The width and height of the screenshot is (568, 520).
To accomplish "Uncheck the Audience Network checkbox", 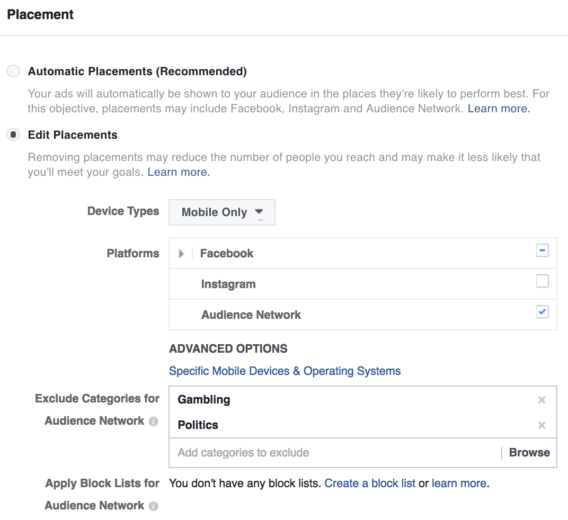I will coord(542,312).
